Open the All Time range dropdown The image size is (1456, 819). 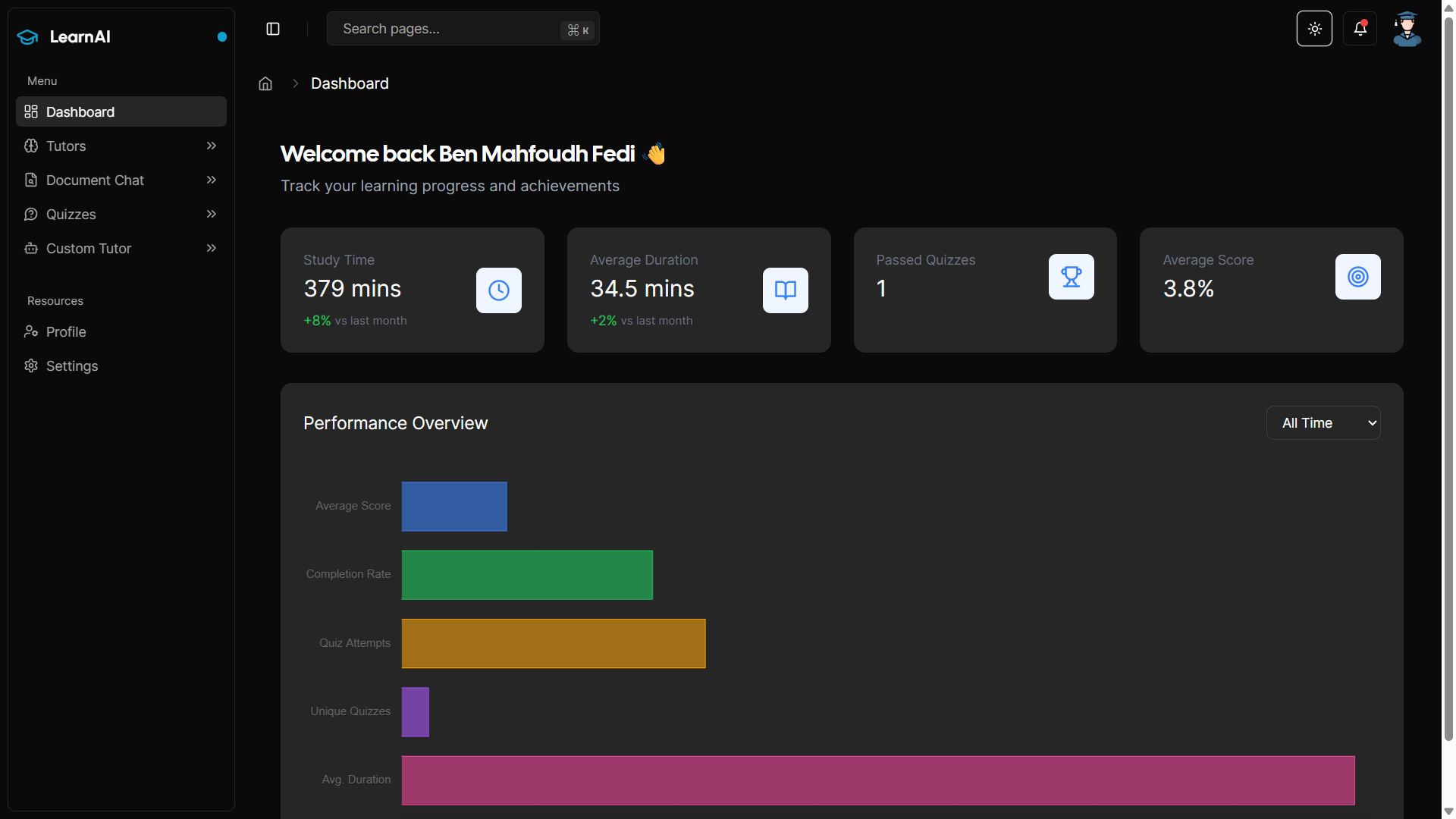point(1323,423)
